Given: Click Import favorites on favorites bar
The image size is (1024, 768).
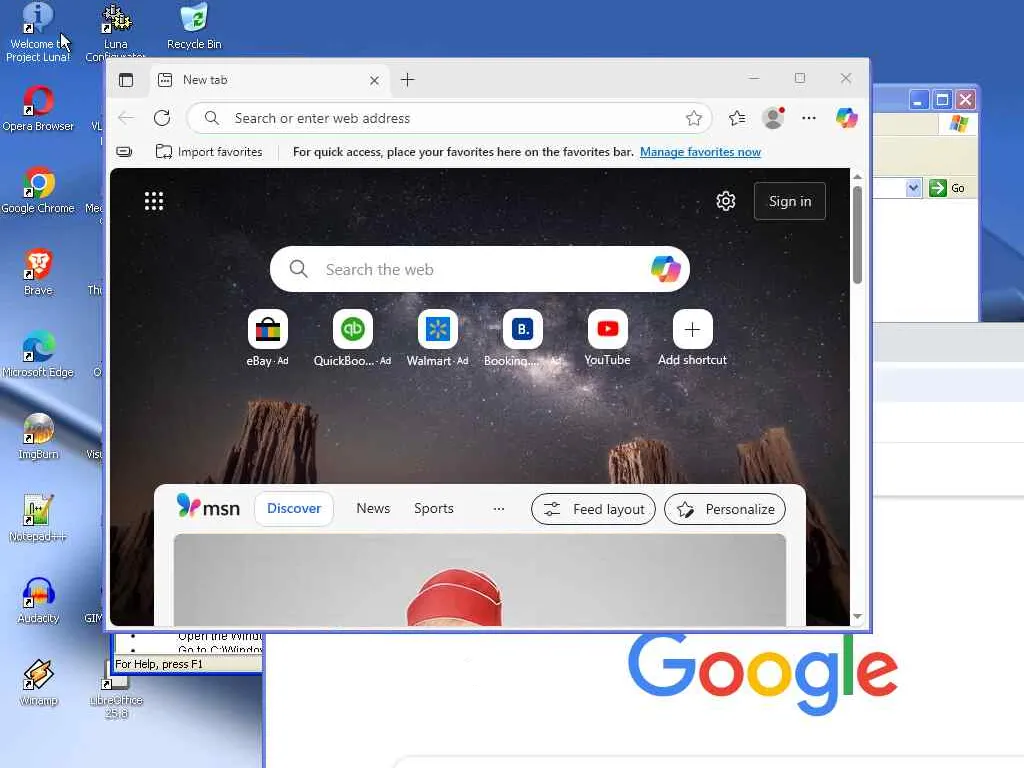Looking at the screenshot, I should (x=209, y=152).
